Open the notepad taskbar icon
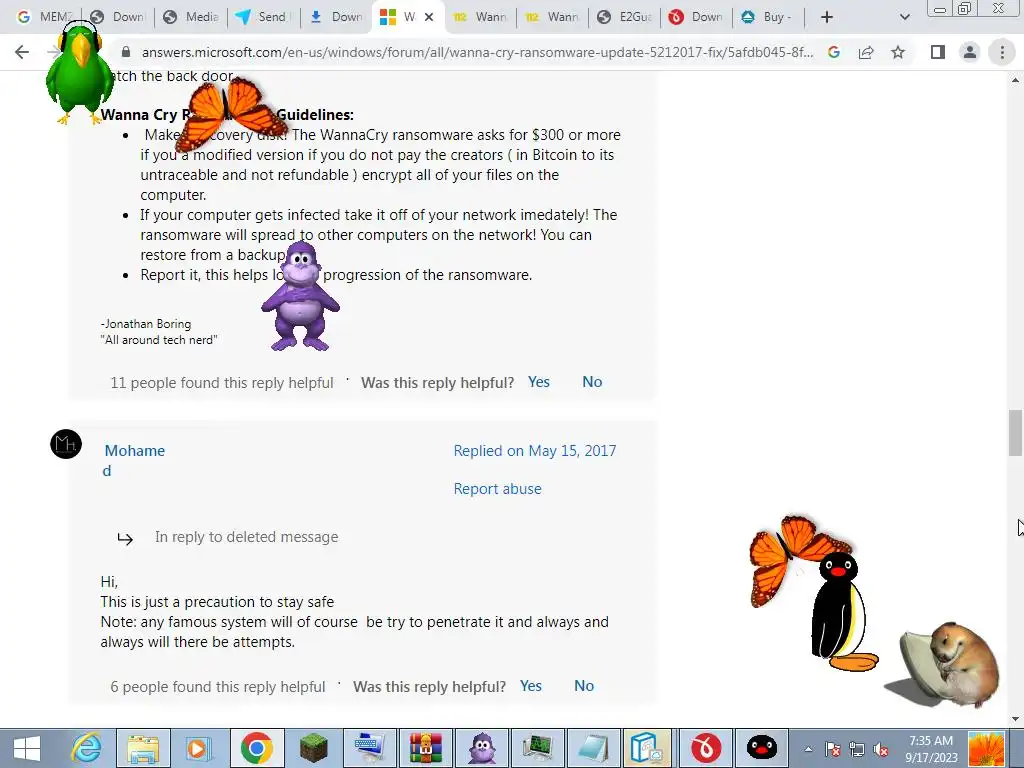 pyautogui.click(x=594, y=748)
